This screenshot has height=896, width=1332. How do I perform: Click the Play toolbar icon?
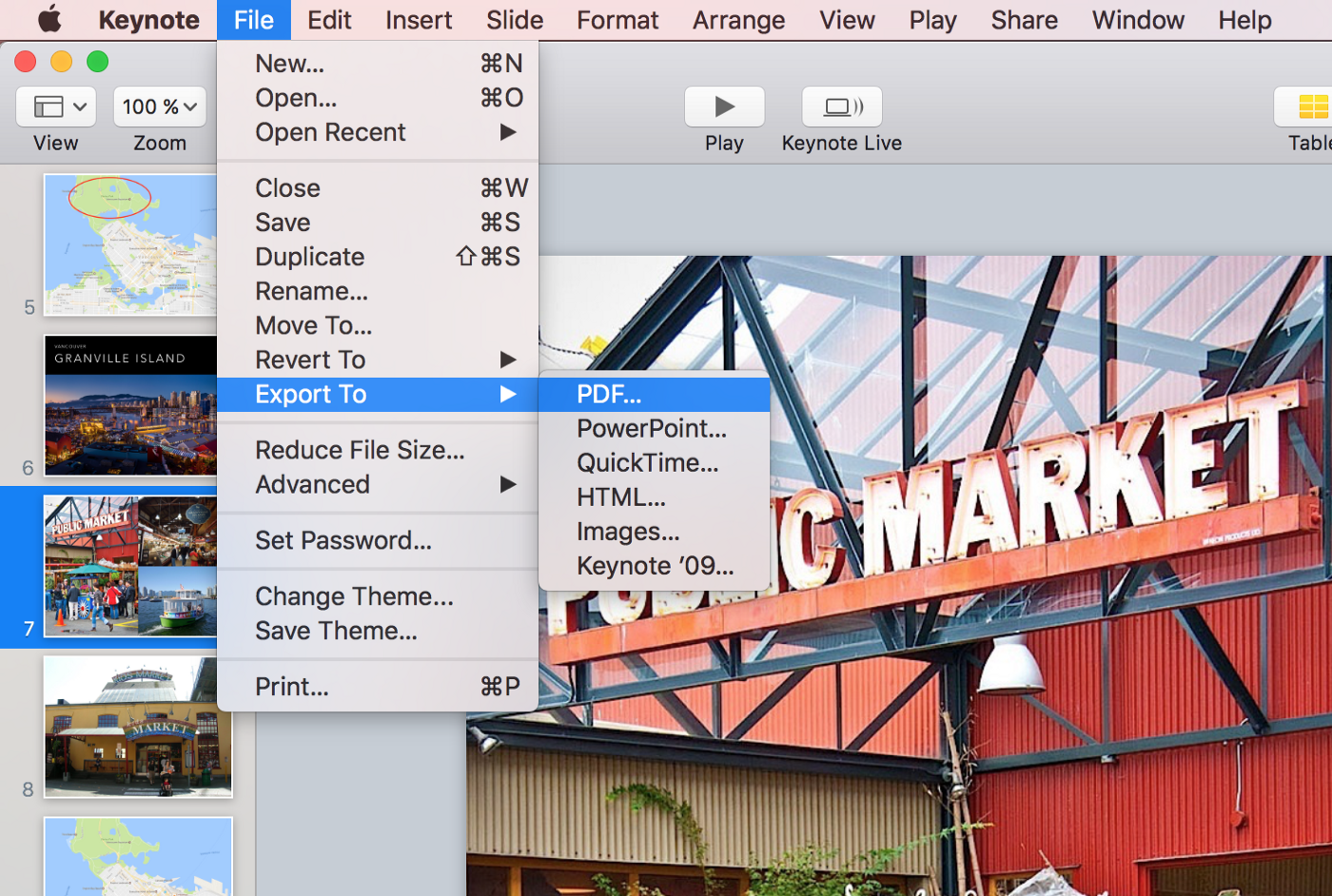(x=724, y=107)
